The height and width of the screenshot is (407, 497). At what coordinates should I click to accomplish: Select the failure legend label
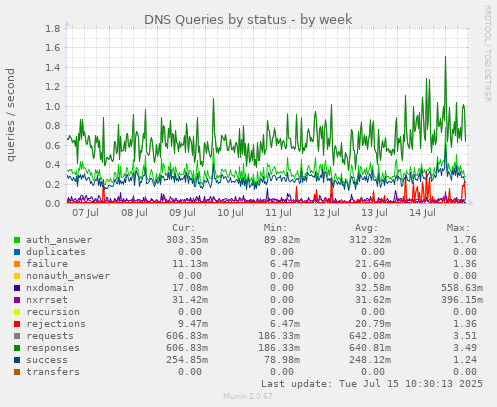click(x=47, y=264)
